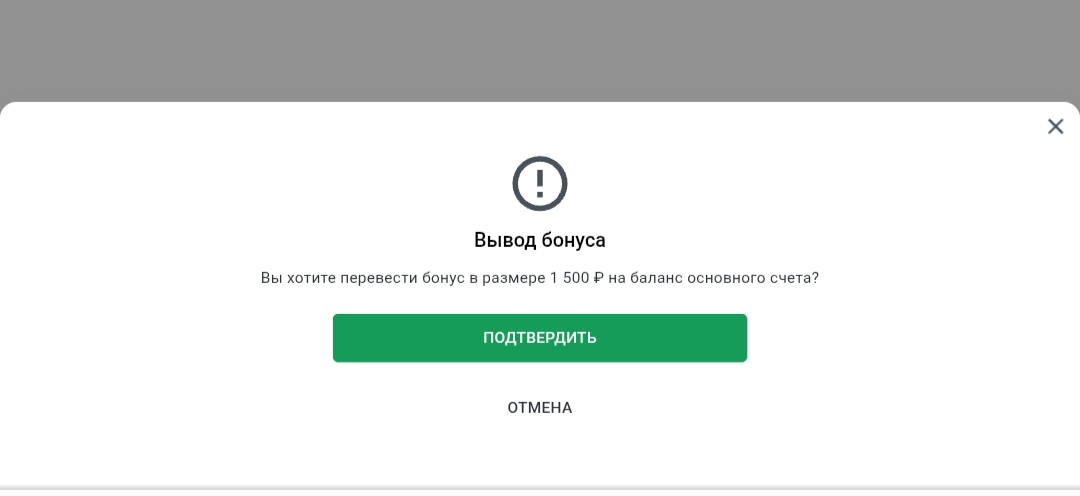Cancel the bonus withdrawal request
Image resolution: width=1080 pixels, height=496 pixels.
(x=540, y=408)
